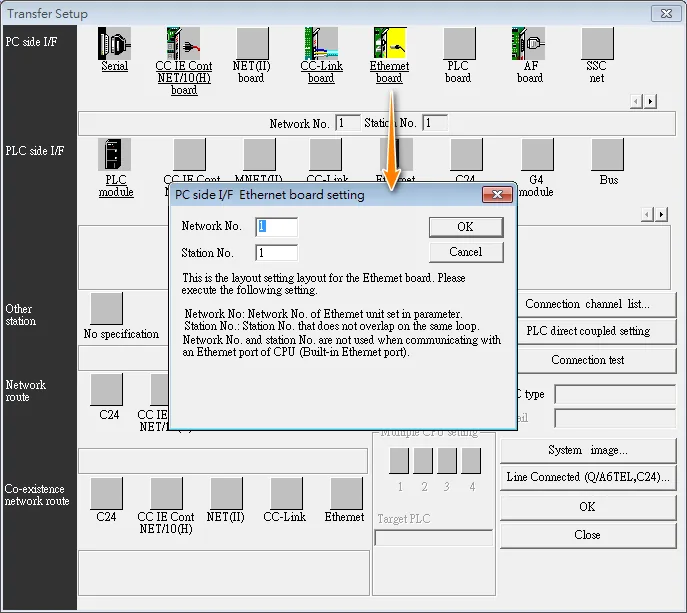The image size is (687, 613).
Task: Select the NET(II) board icon
Action: click(x=252, y=43)
